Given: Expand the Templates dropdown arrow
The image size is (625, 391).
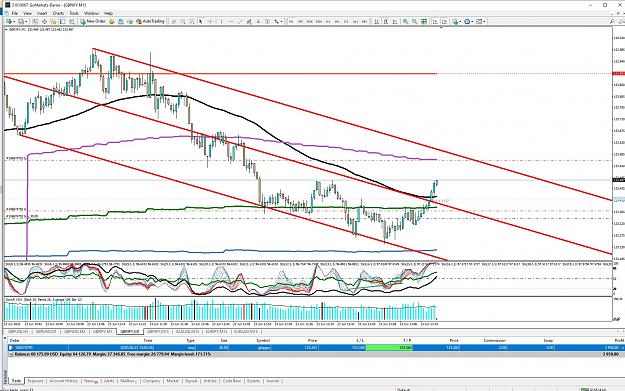Looking at the screenshot, I should pyautogui.click(x=485, y=22).
